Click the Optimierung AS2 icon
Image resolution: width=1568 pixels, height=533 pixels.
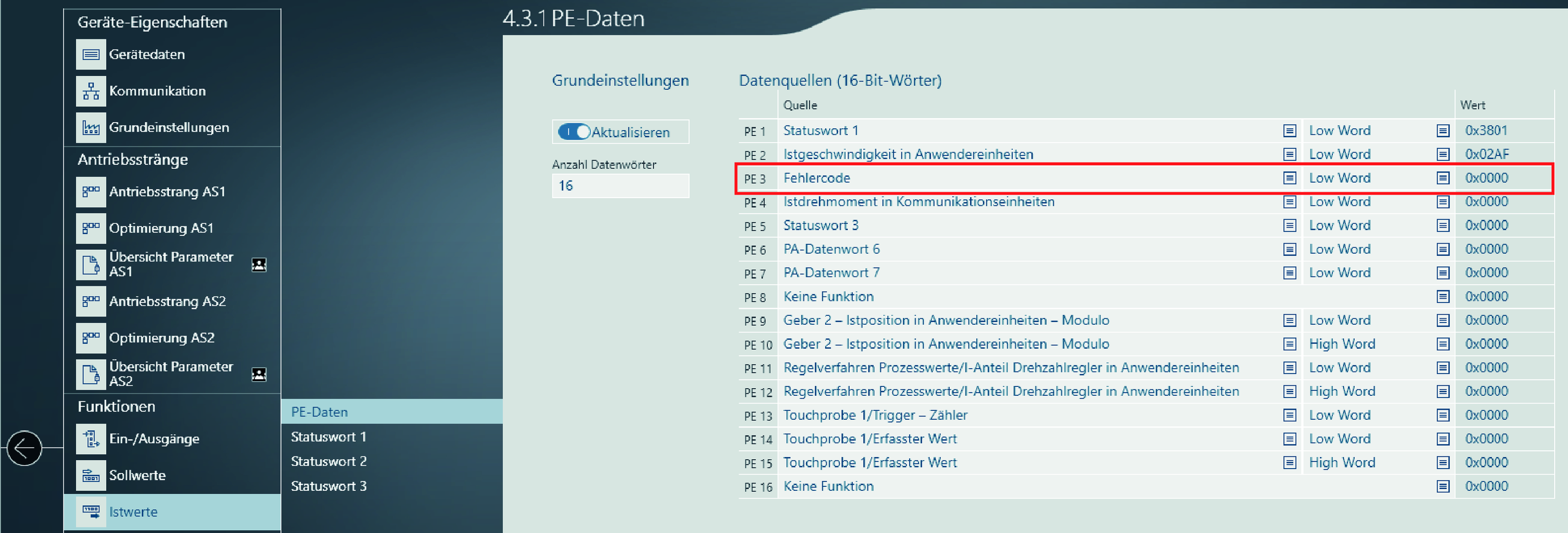point(91,338)
